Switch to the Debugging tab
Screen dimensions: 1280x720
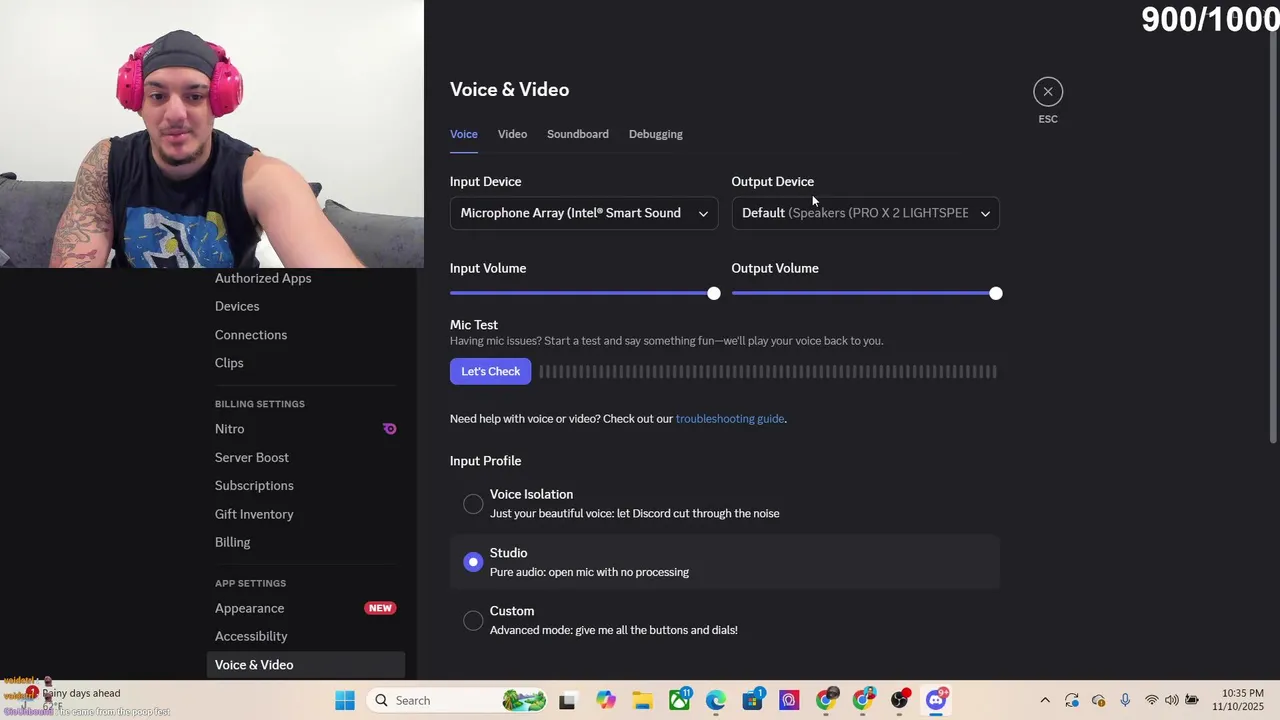[x=656, y=134]
